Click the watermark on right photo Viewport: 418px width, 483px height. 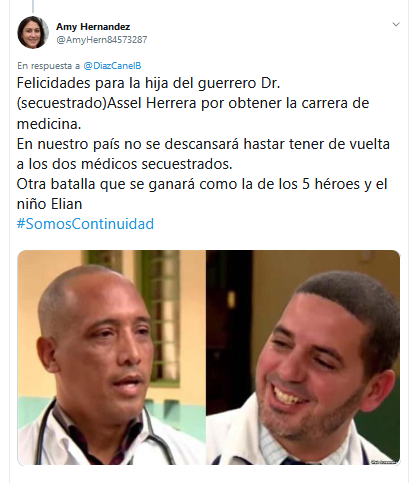pos(384,462)
